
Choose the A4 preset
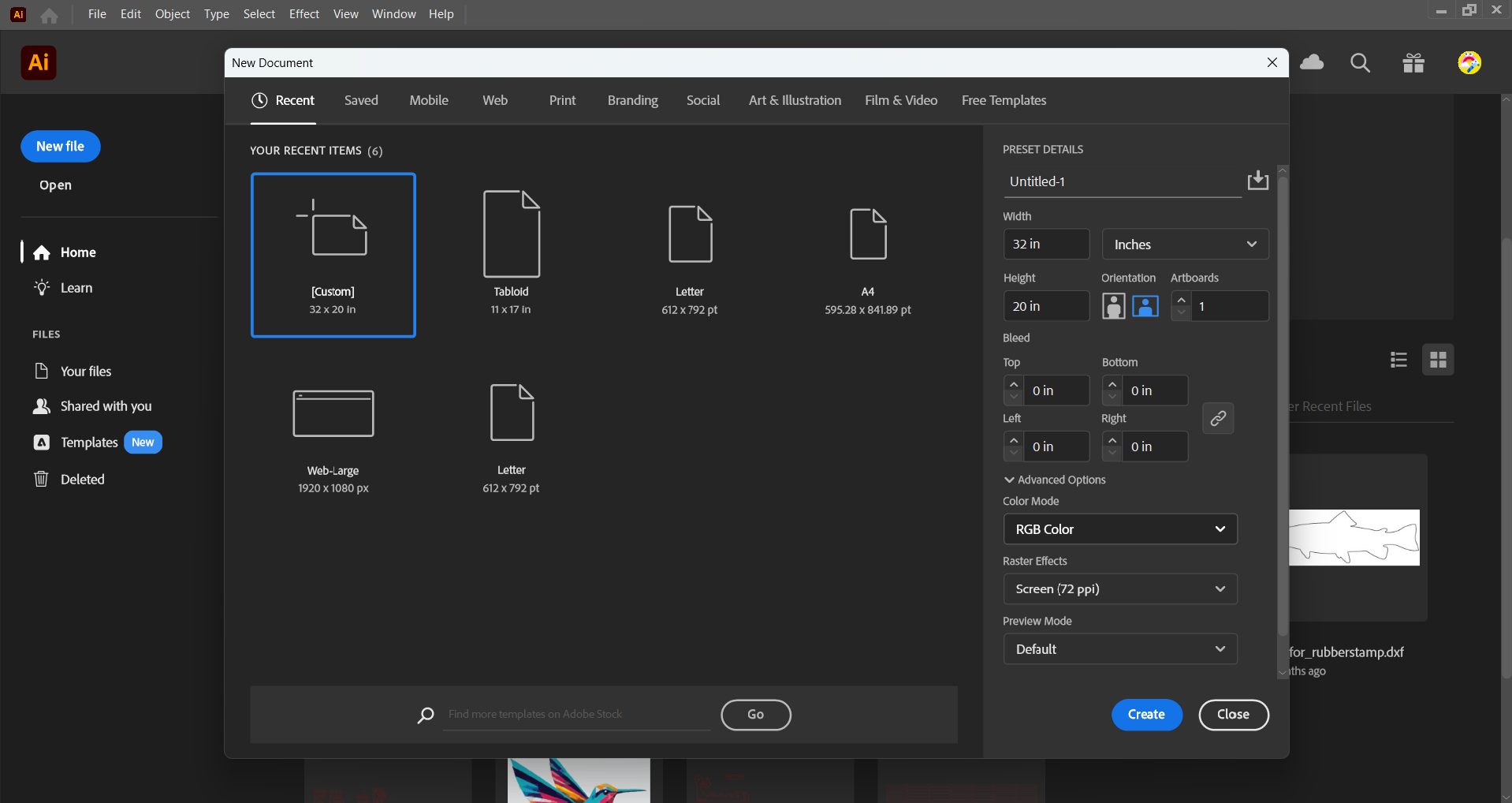click(x=868, y=260)
